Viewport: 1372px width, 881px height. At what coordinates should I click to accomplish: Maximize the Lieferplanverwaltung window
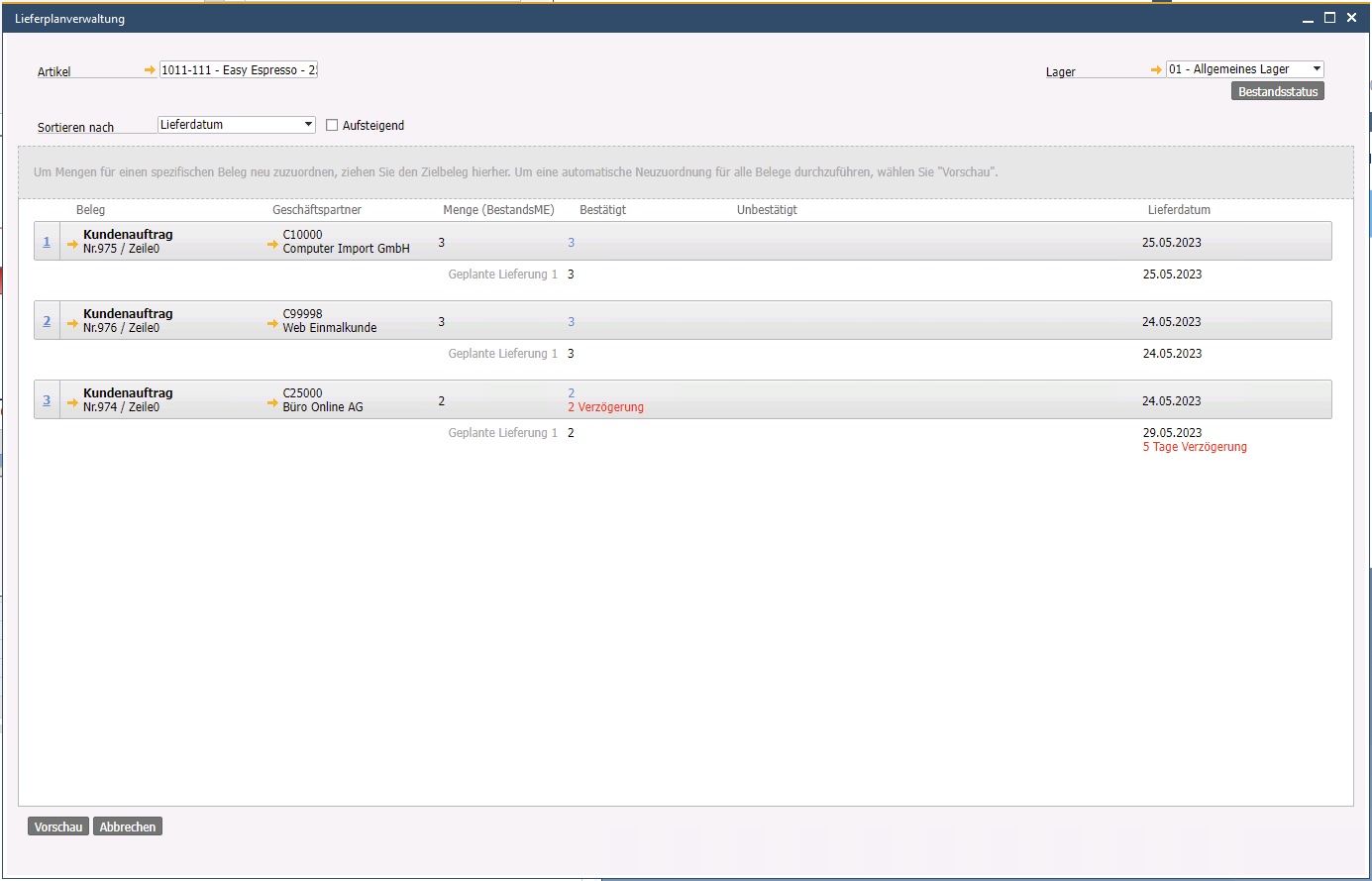(1329, 18)
